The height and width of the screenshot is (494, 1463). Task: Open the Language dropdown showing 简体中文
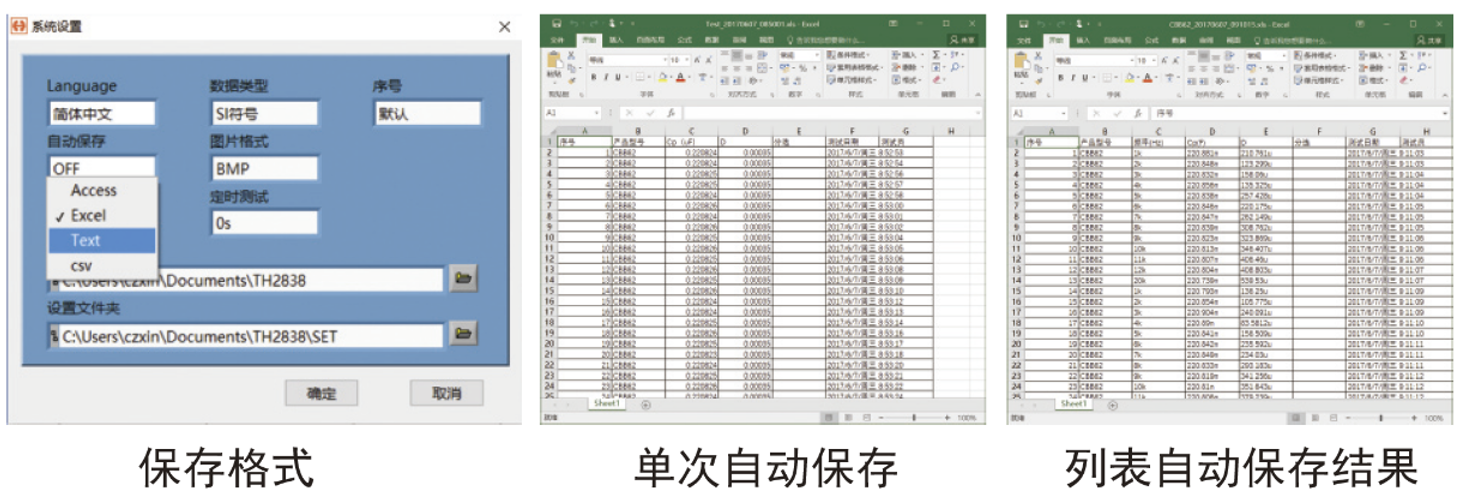point(101,113)
